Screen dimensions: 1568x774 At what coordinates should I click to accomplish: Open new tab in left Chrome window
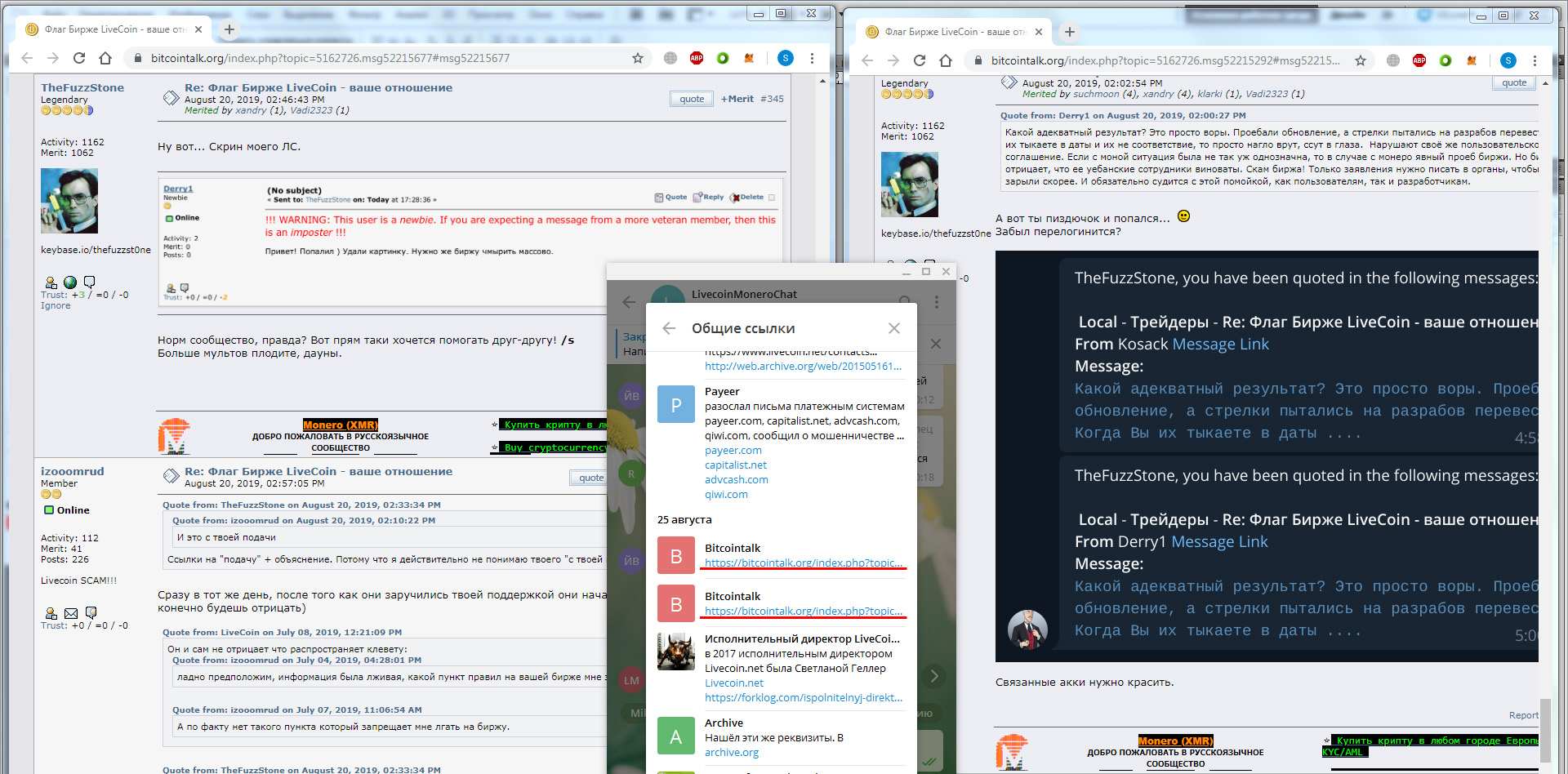229,29
